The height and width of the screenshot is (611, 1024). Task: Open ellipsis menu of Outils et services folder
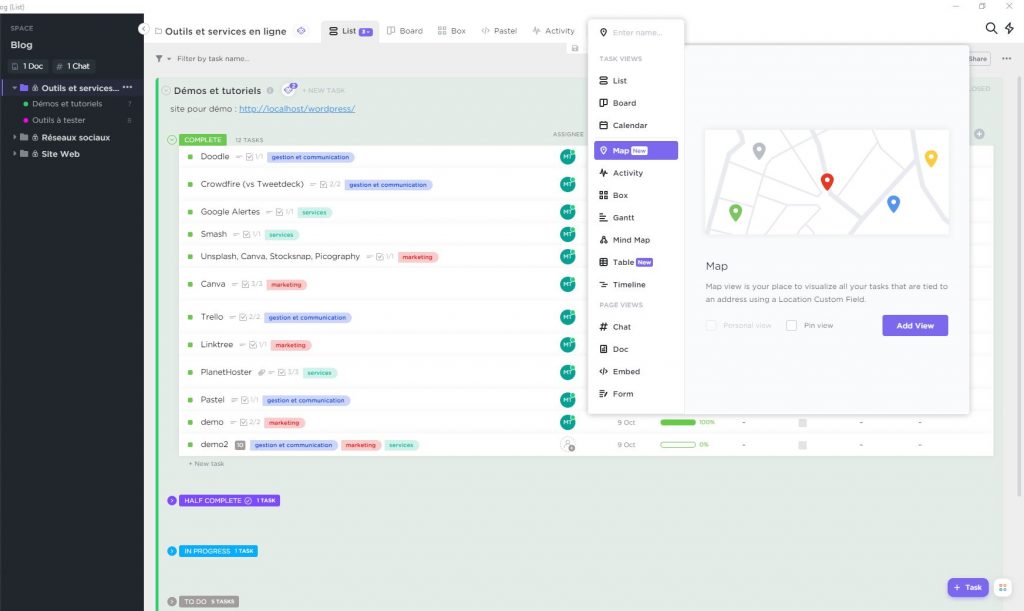click(x=127, y=87)
